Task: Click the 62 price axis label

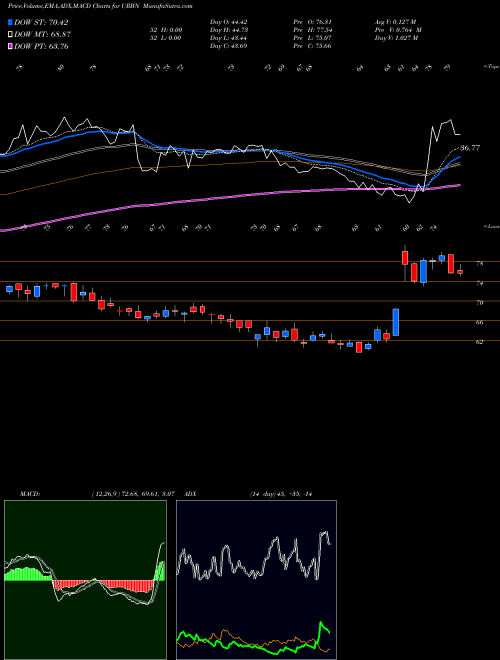Action: click(x=479, y=342)
